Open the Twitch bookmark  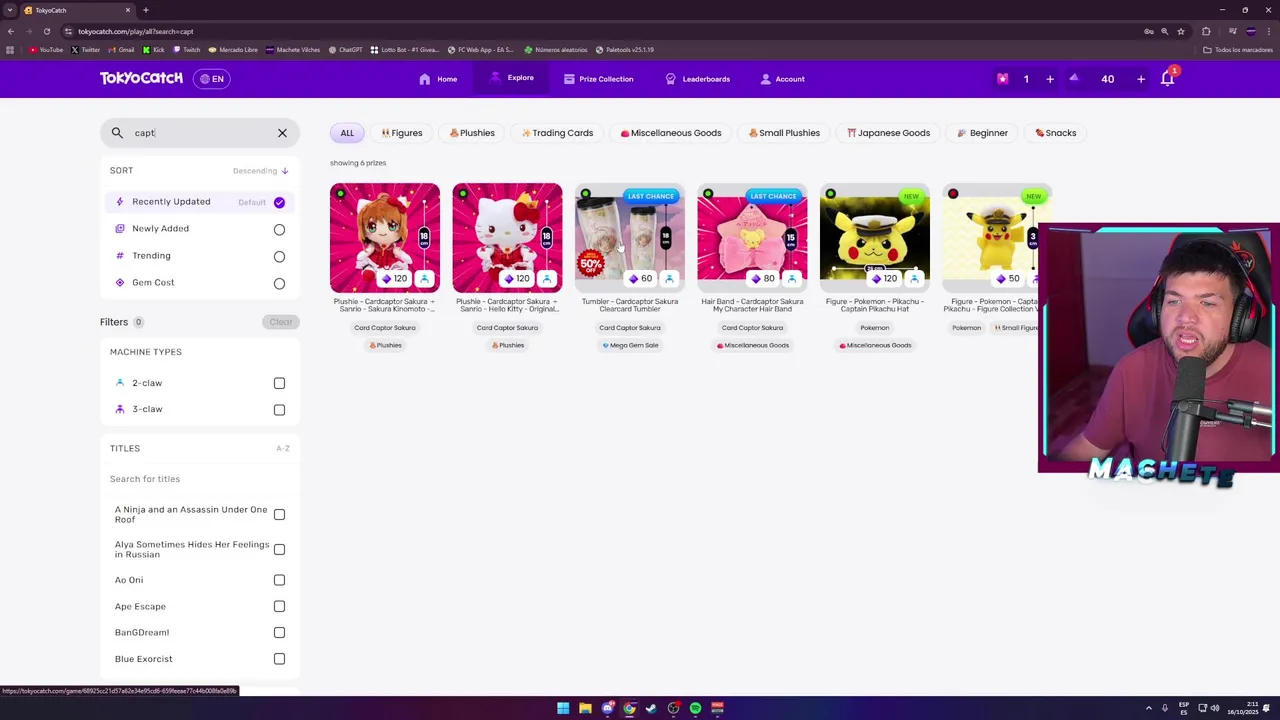(186, 49)
